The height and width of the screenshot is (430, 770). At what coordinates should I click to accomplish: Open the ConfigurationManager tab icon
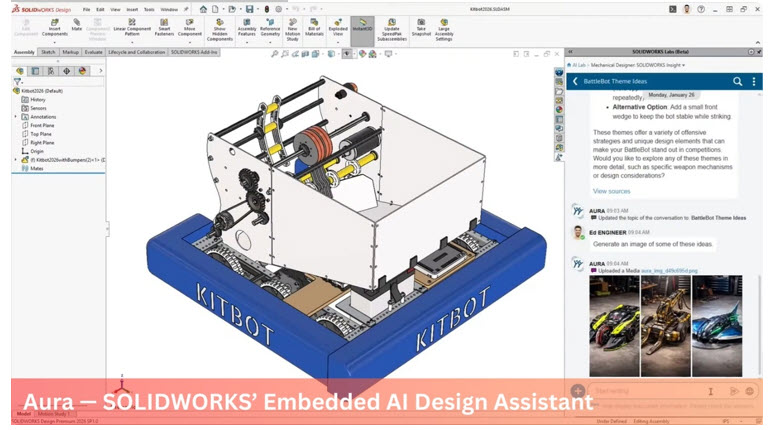tap(51, 71)
